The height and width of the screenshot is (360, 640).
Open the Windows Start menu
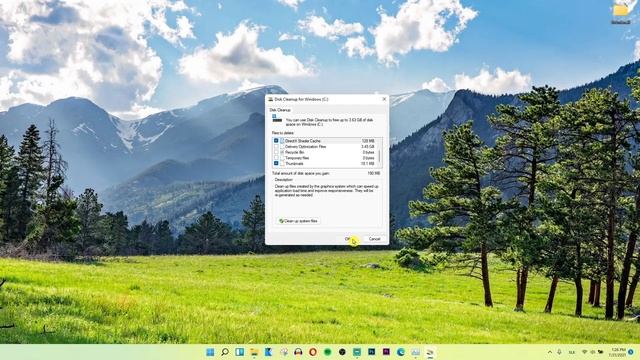[210, 352]
